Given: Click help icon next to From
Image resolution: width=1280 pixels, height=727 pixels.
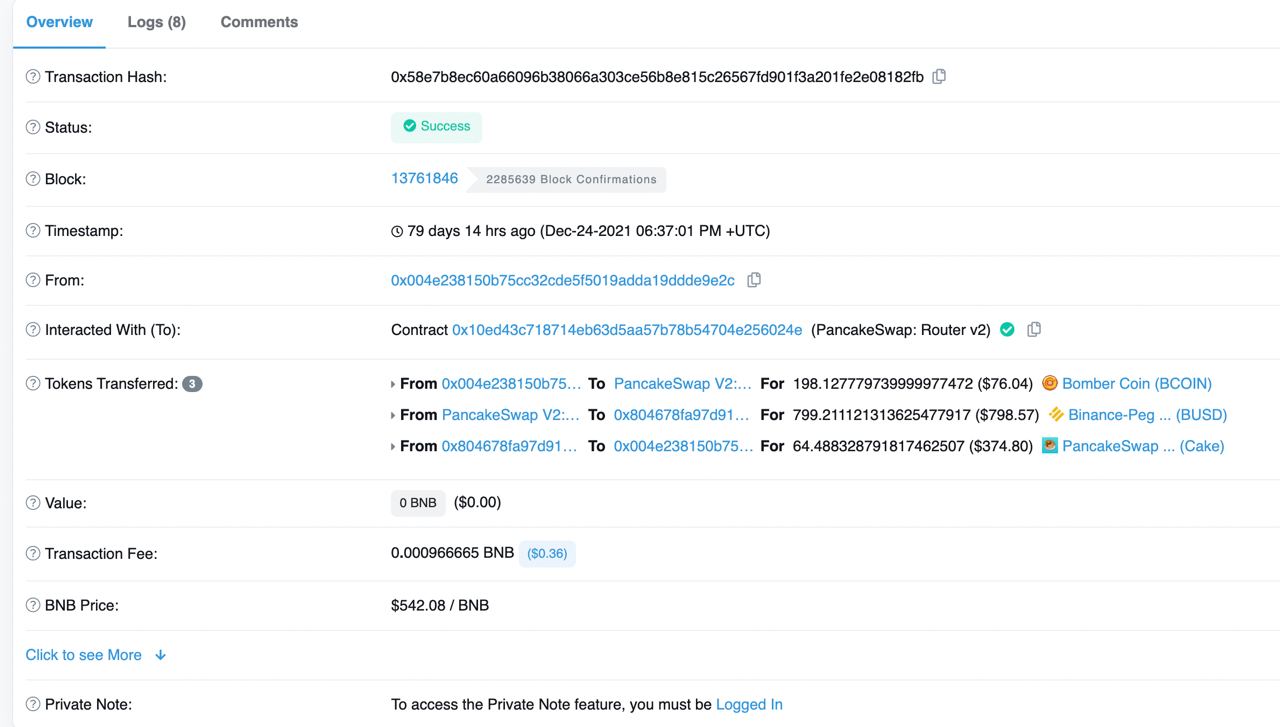Looking at the screenshot, I should click(33, 281).
